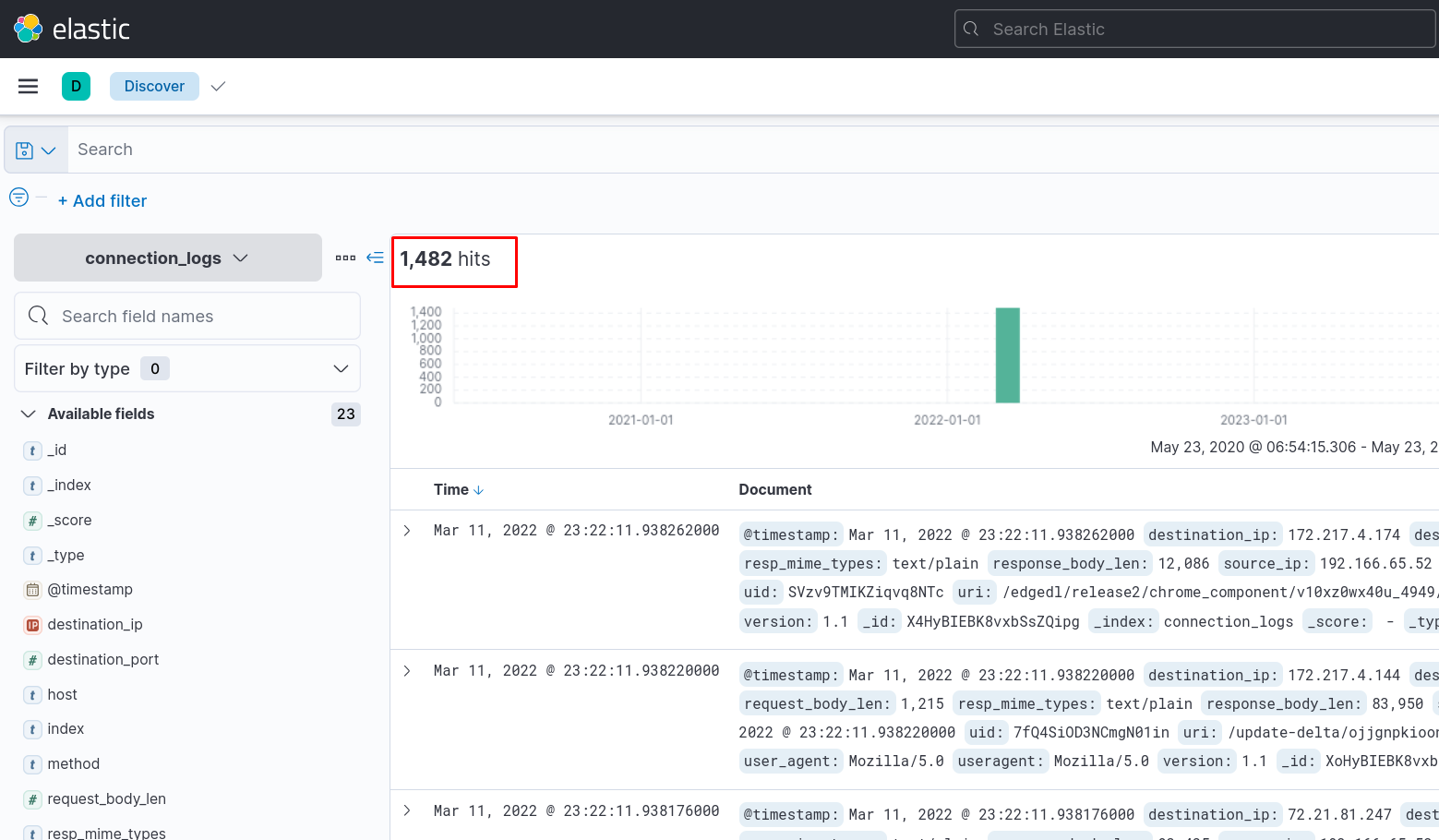Click the magnifier icon in Search Elastic
The height and width of the screenshot is (840, 1439).
(971, 29)
